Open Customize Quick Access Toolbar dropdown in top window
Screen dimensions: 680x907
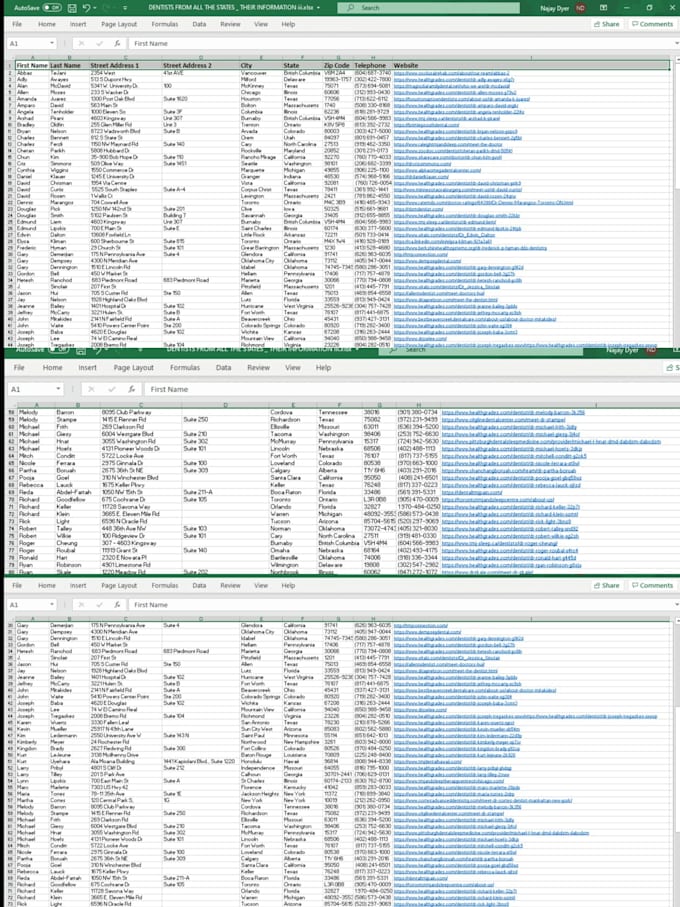pyautogui.click(x=125, y=8)
